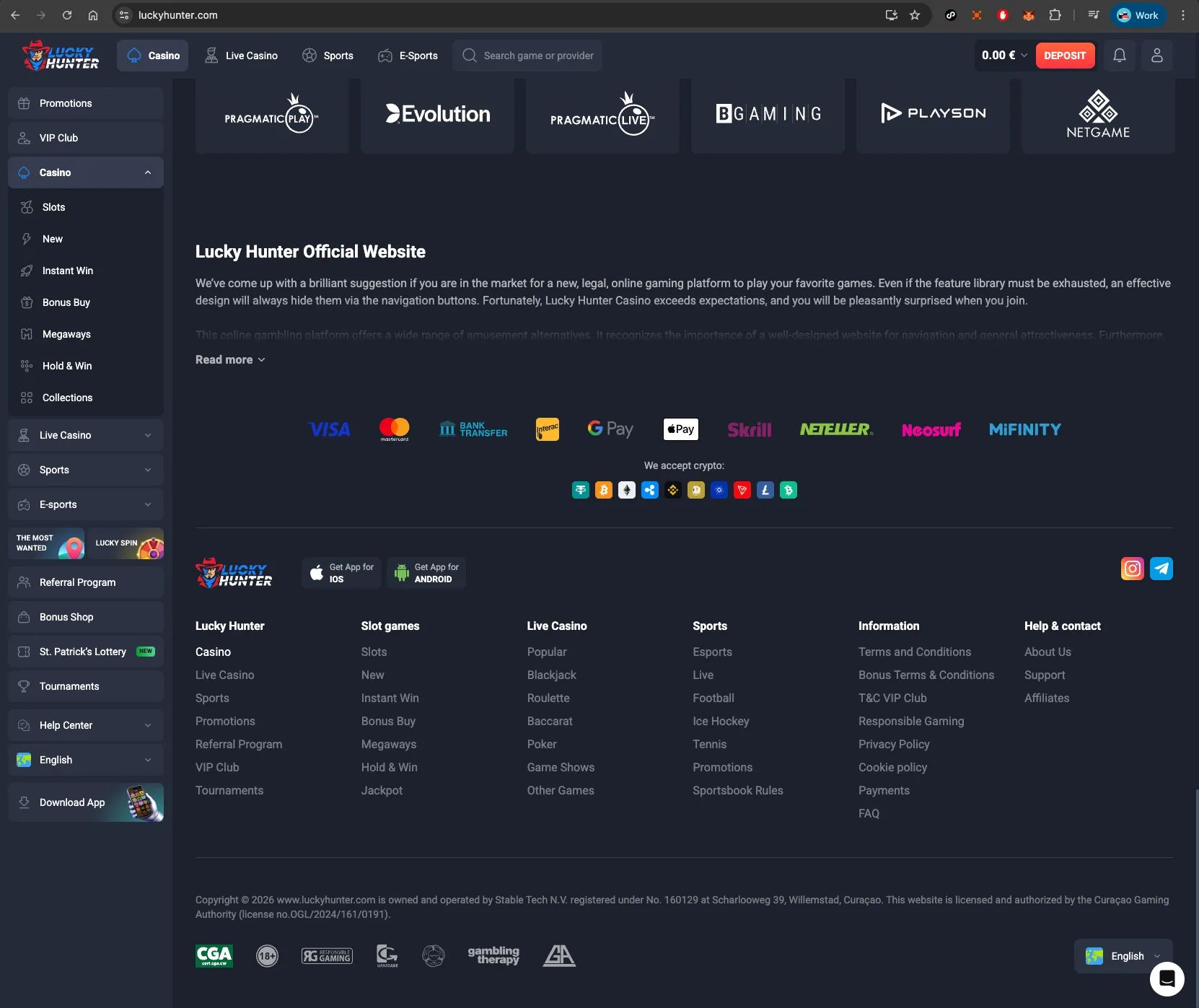Image resolution: width=1199 pixels, height=1008 pixels.
Task: Get App for iOS button
Action: coord(341,573)
